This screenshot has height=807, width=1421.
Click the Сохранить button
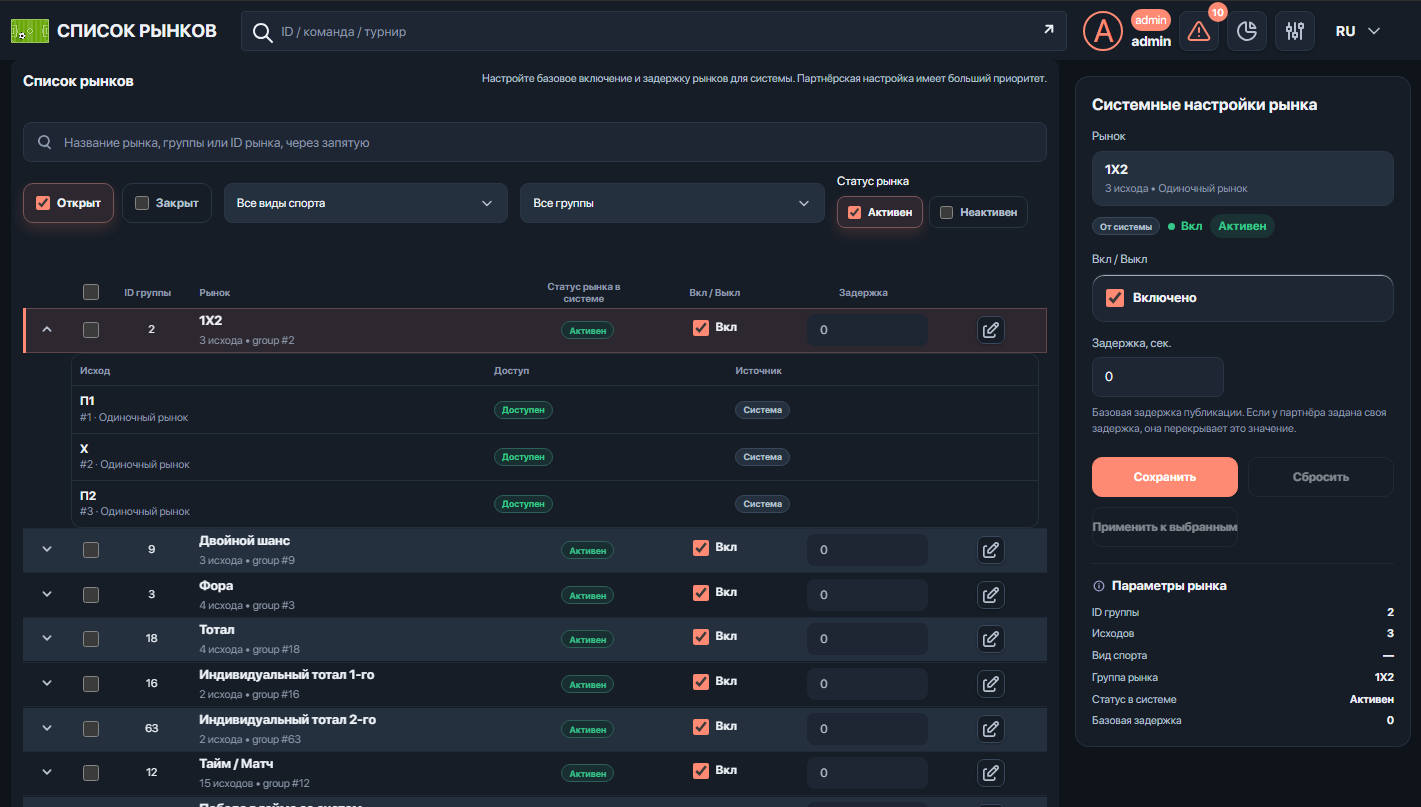(1165, 477)
